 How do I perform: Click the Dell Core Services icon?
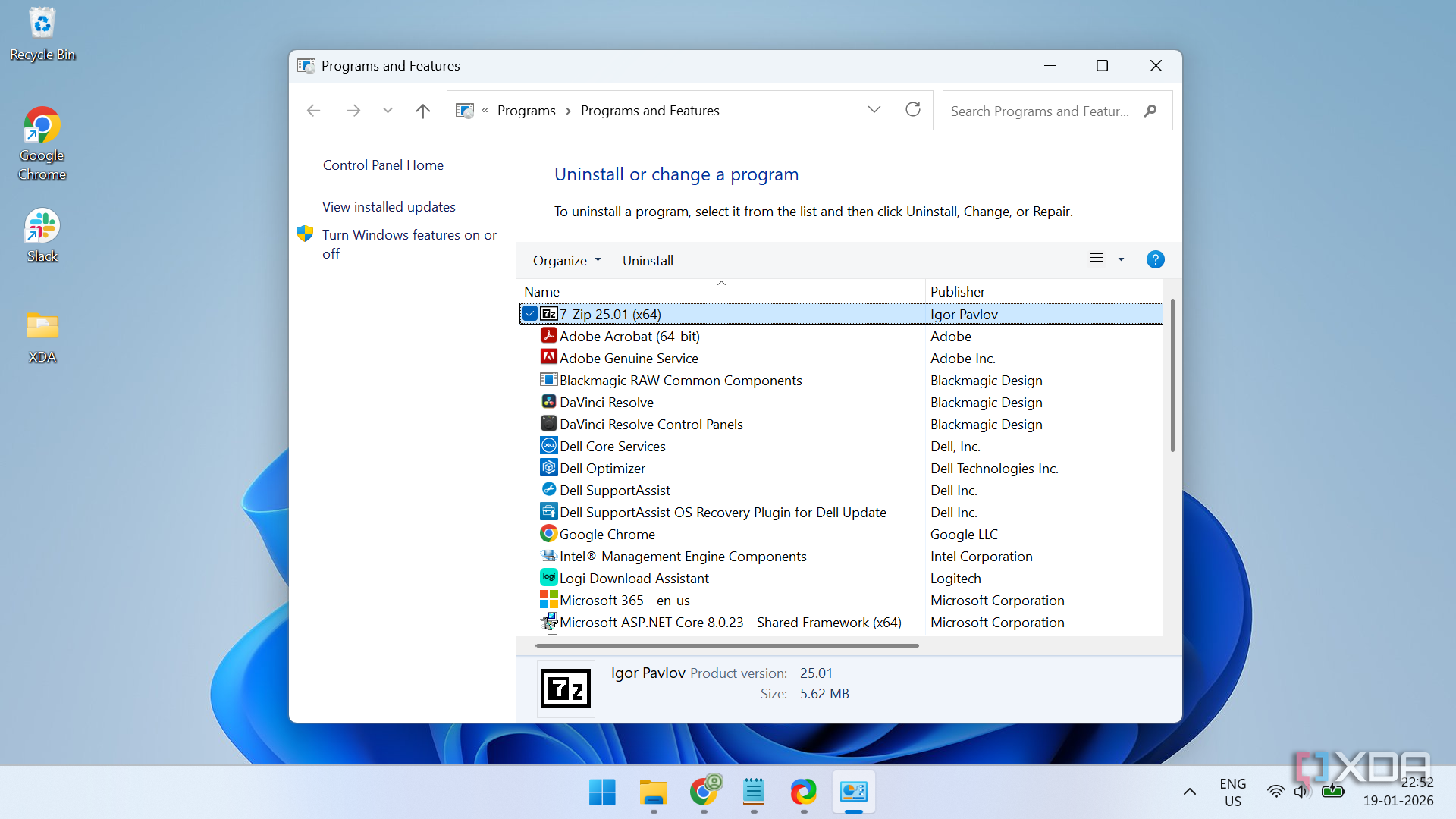click(549, 445)
